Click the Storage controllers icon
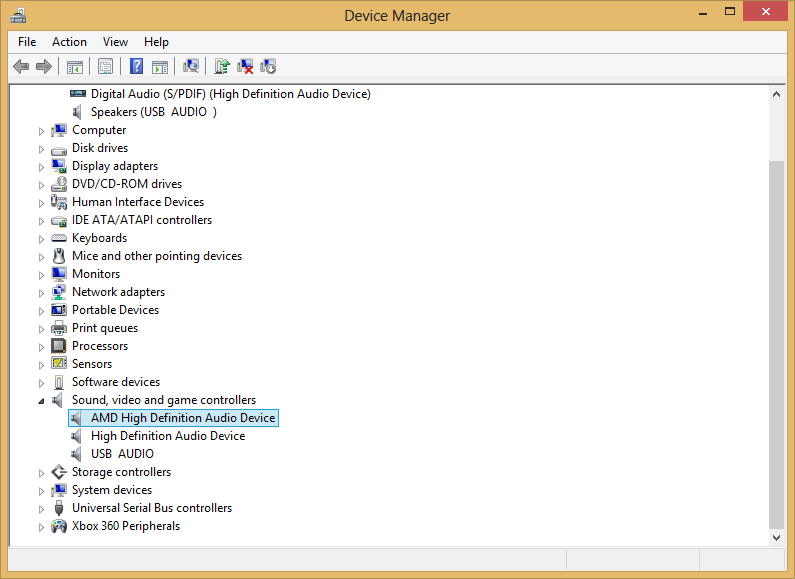The image size is (795, 579). (59, 472)
